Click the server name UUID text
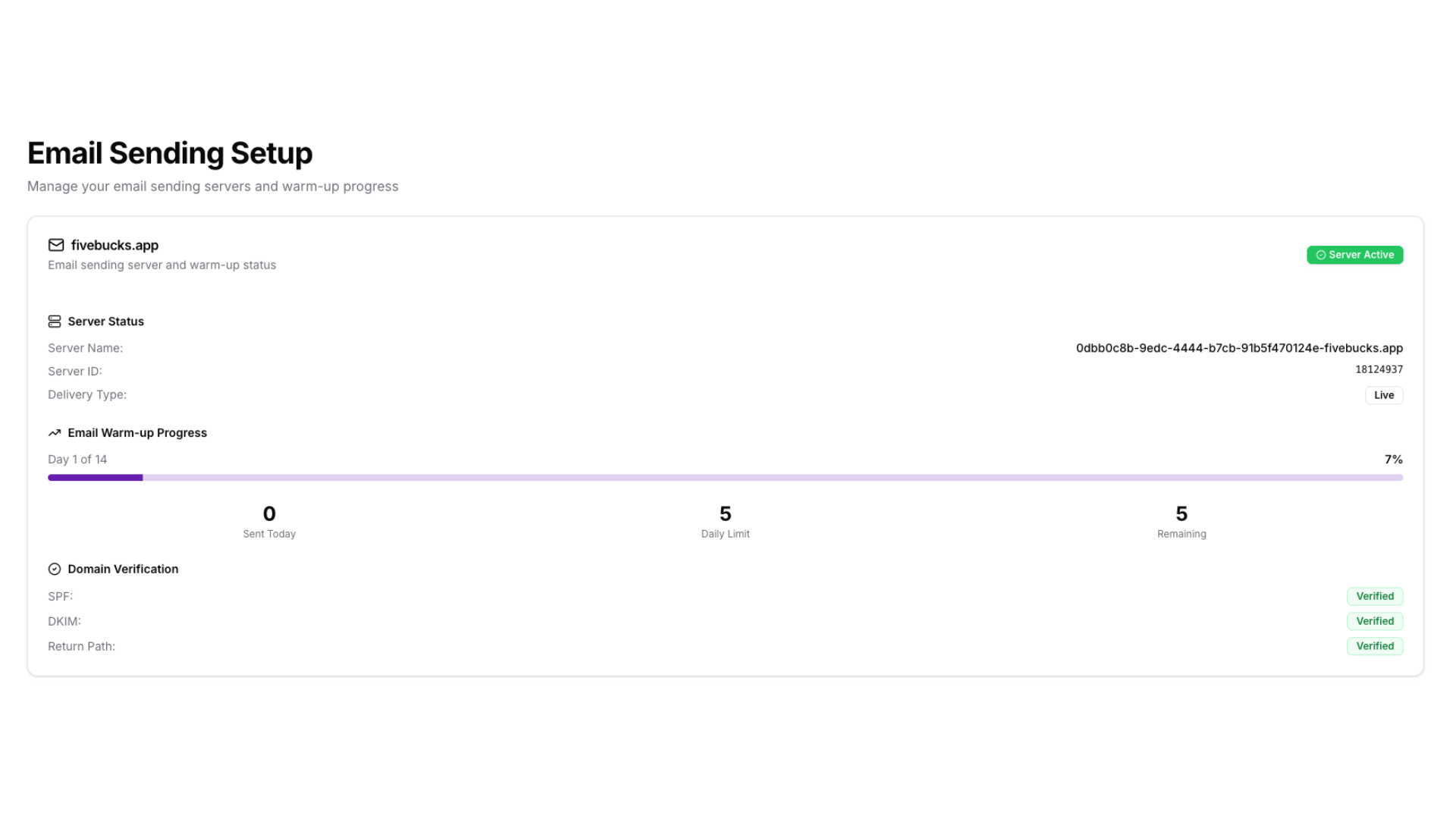This screenshot has height=819, width=1456. [1238, 348]
